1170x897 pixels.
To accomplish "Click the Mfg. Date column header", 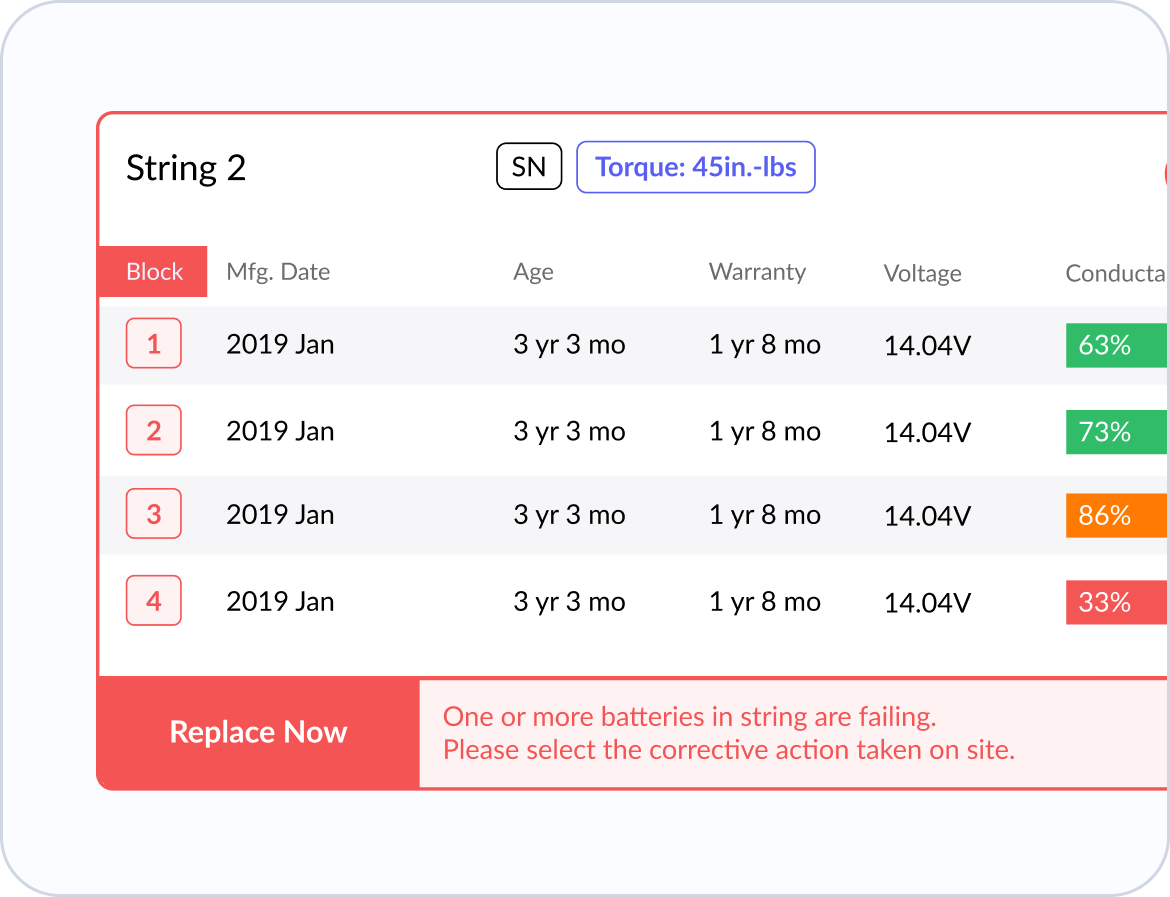I will [278, 272].
